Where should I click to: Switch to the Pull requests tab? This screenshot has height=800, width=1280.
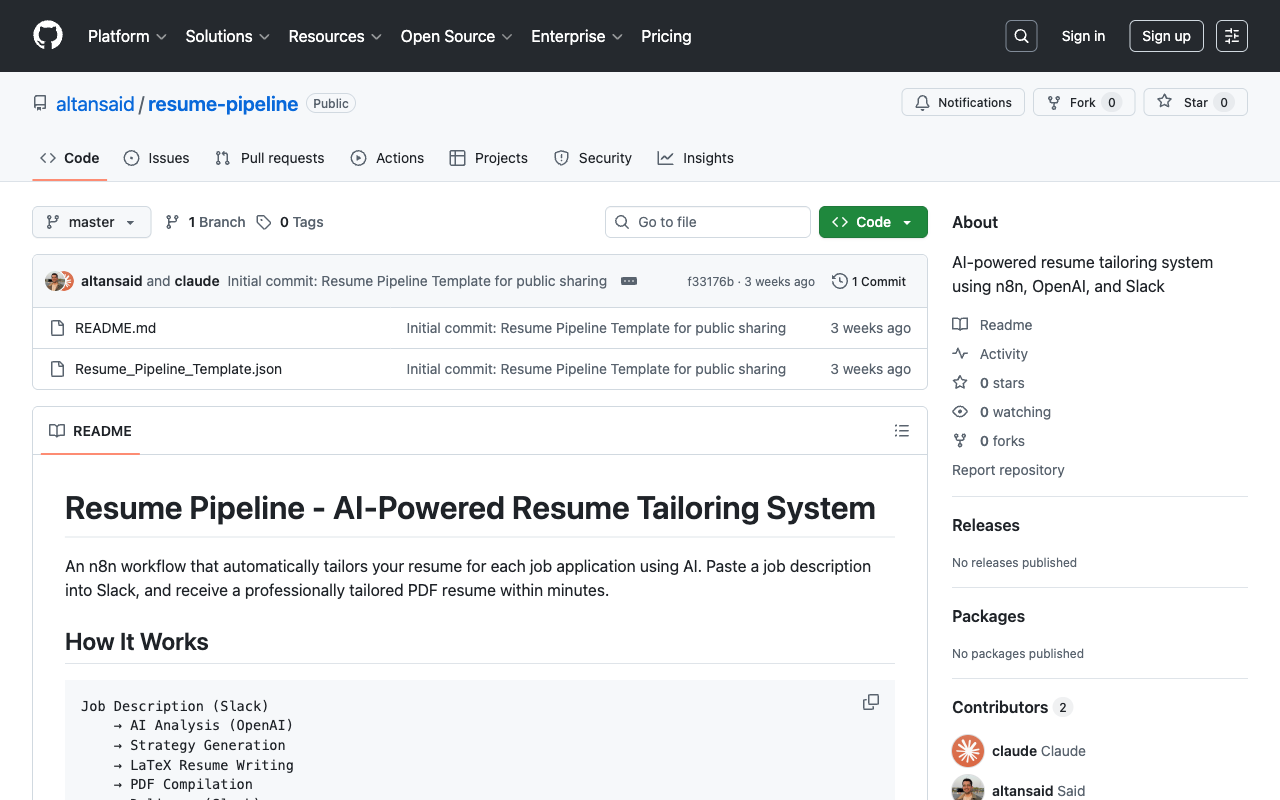coord(269,158)
